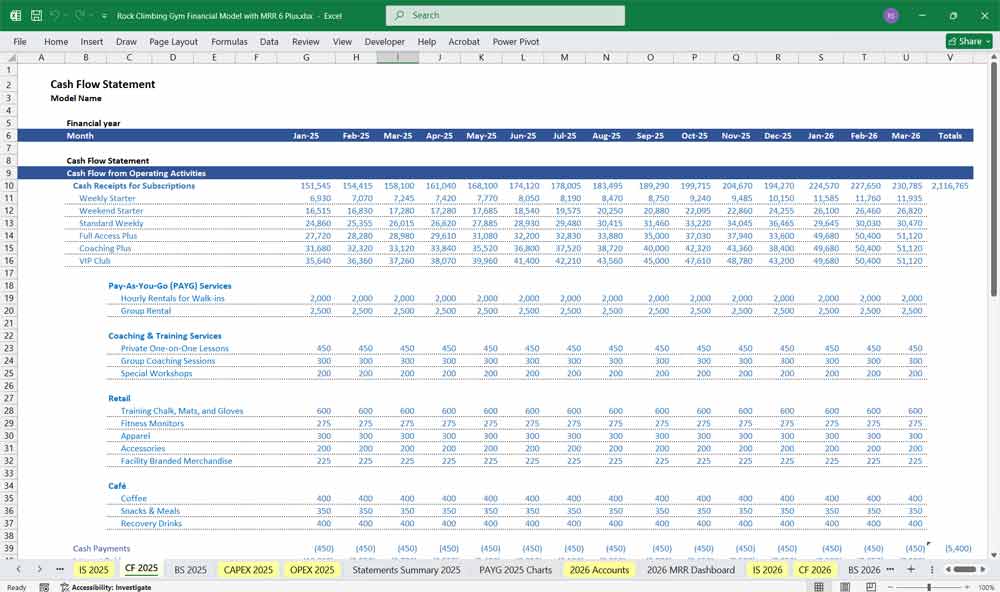This screenshot has width=1000, height=592.
Task: Click the Undo icon
Action: (56, 15)
